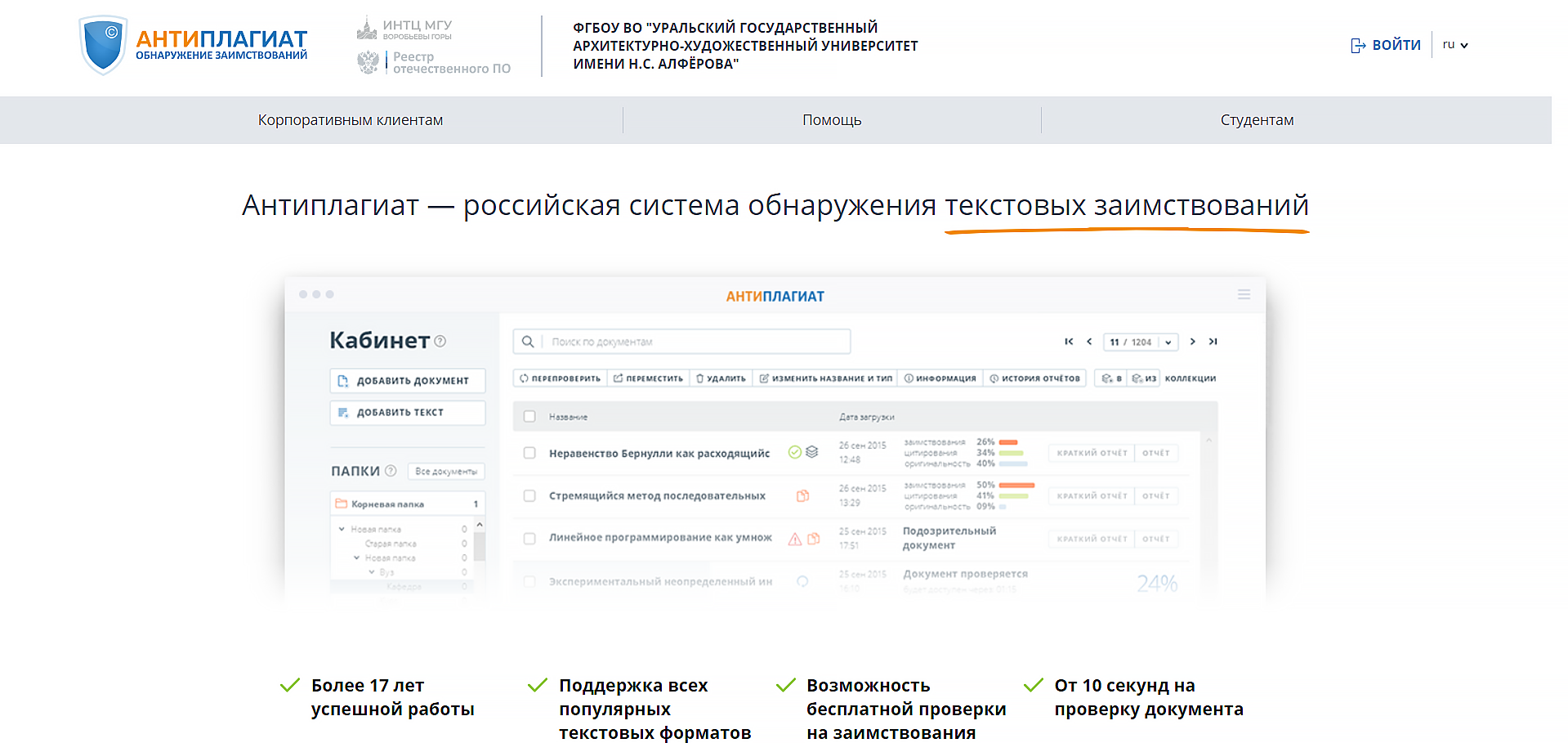Open the 11 / 1204 page dropdown
This screenshot has width=1568, height=743.
click(x=1141, y=342)
